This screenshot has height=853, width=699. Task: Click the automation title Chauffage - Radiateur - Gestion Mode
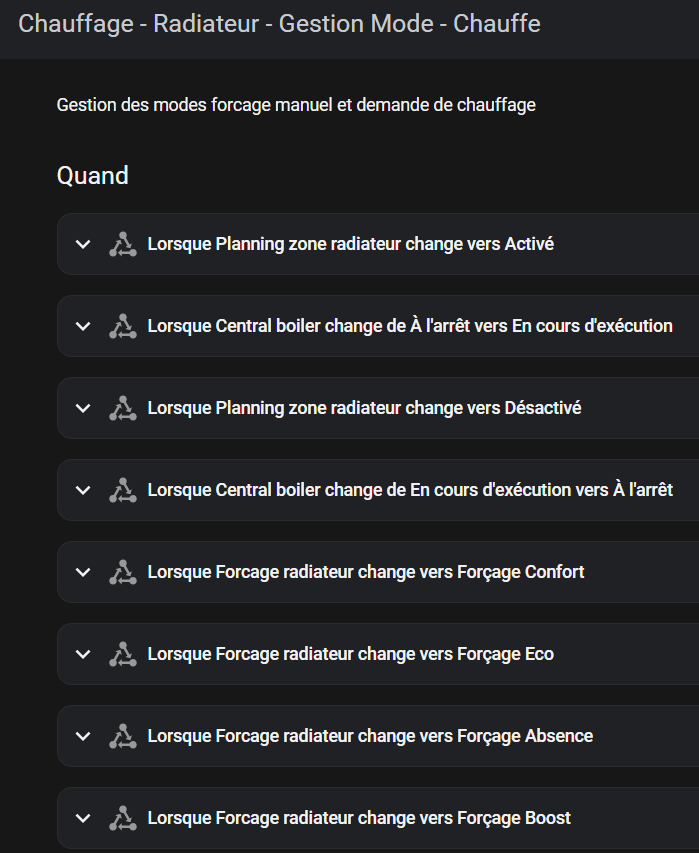point(280,24)
